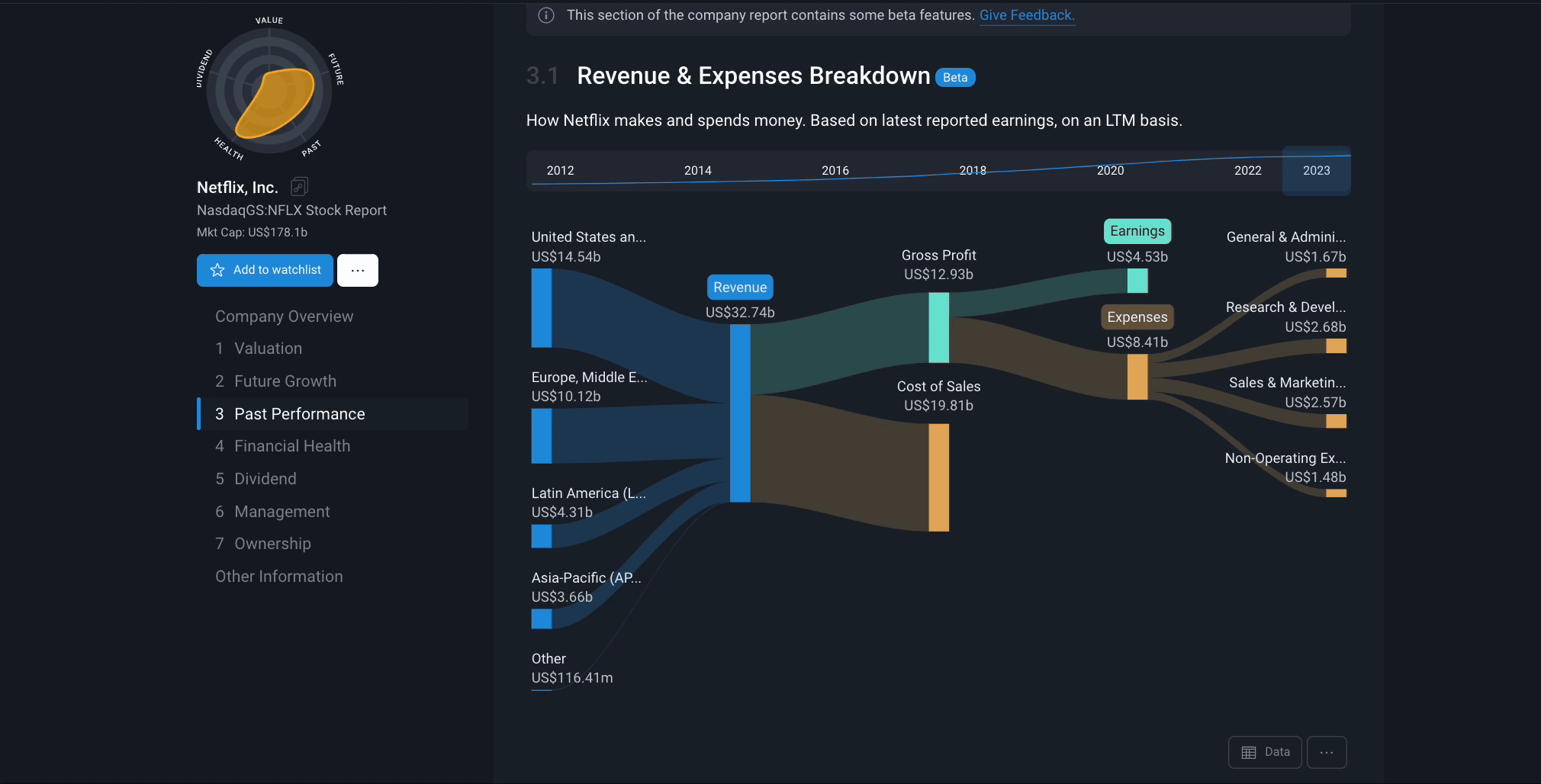Select year 2016 on timeline
The width and height of the screenshot is (1541, 784).
click(835, 171)
